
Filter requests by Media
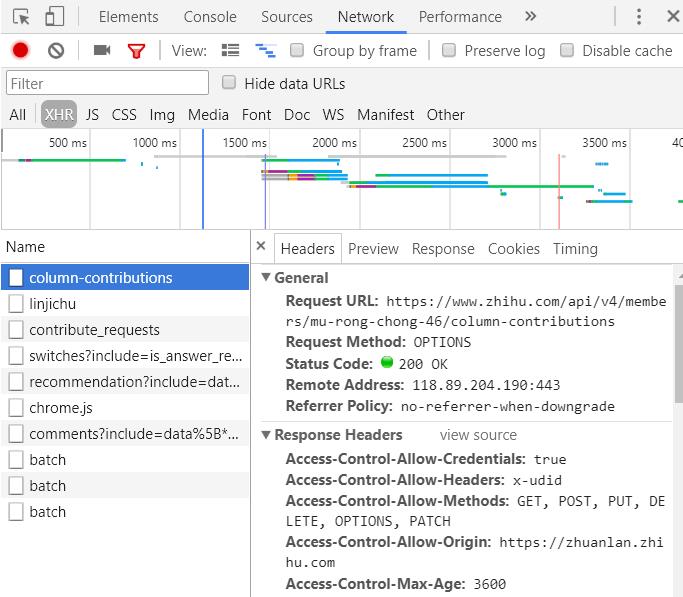click(x=208, y=115)
